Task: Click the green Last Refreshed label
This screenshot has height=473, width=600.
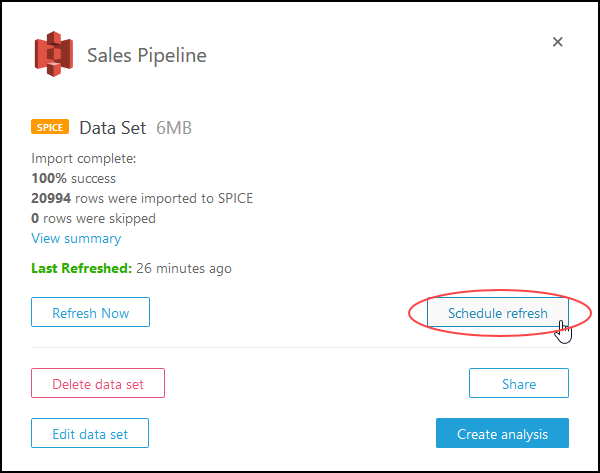Action: click(x=81, y=268)
